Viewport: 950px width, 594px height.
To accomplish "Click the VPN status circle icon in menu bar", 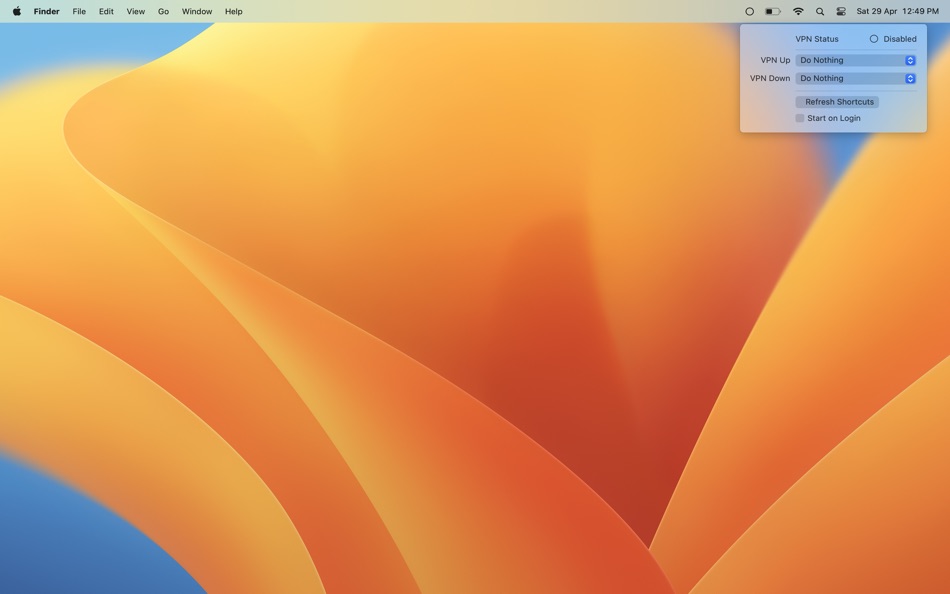I will pyautogui.click(x=749, y=11).
